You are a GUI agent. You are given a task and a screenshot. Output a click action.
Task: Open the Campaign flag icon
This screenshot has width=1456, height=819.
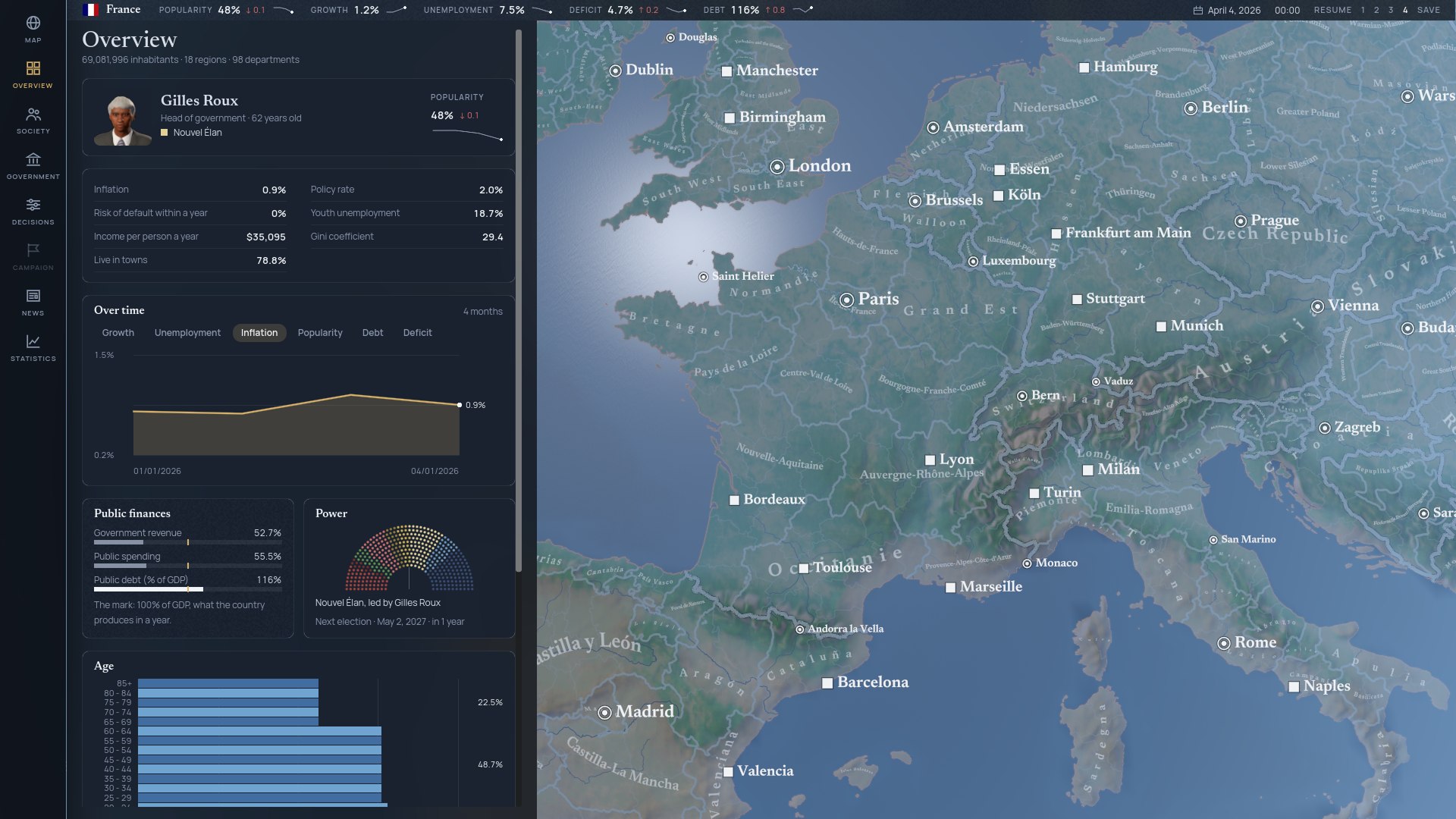[33, 250]
